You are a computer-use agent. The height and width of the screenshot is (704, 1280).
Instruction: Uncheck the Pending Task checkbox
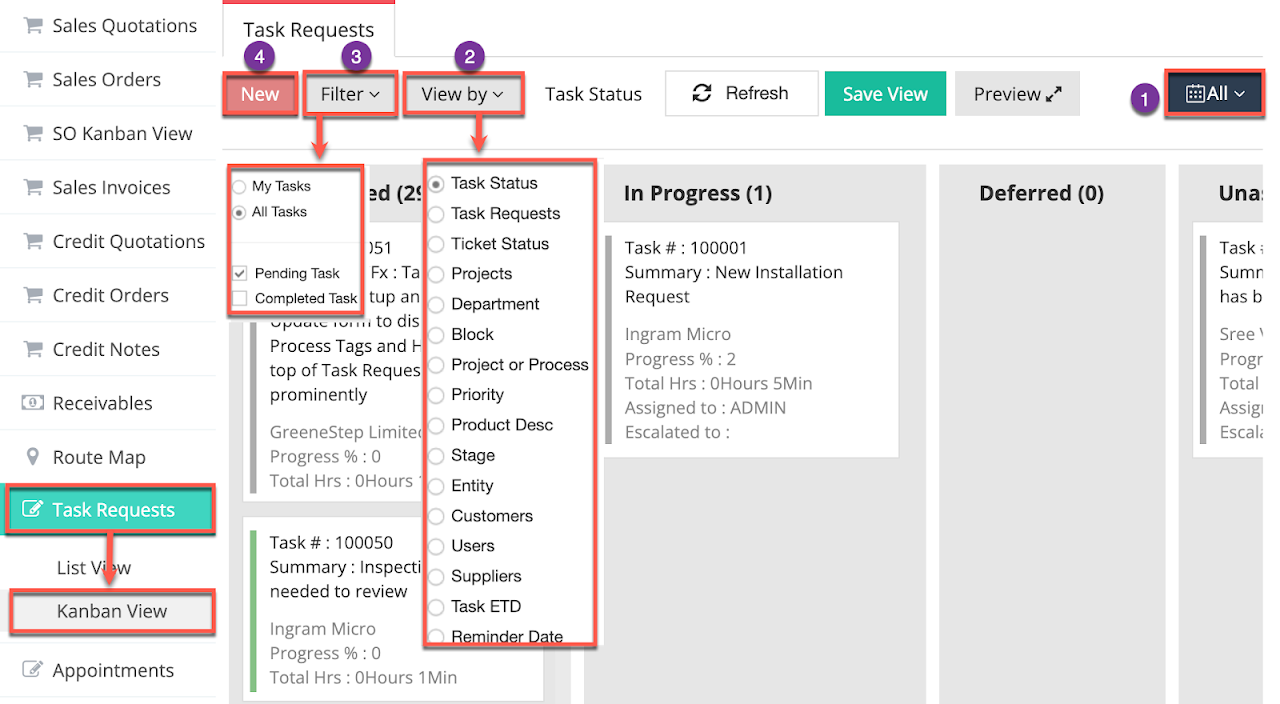click(x=239, y=273)
